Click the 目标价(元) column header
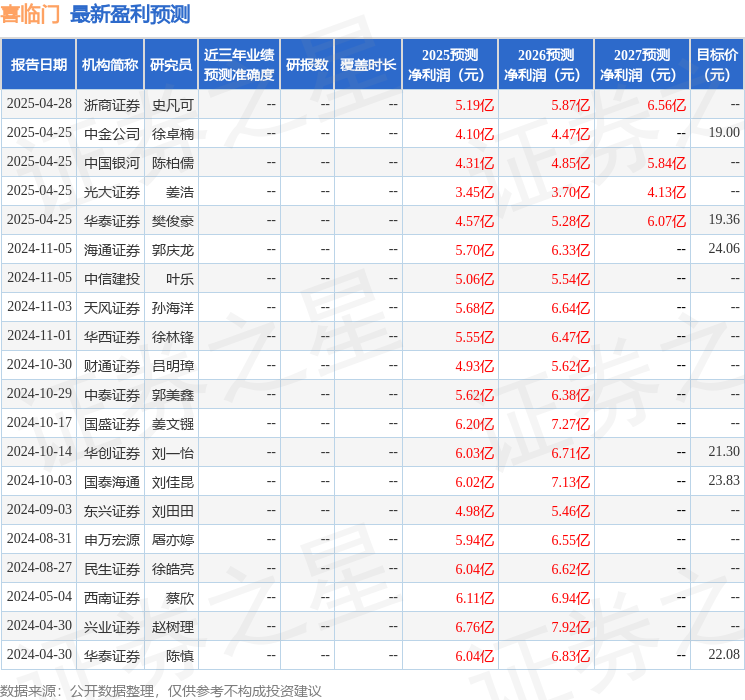745x700 pixels. 717,65
